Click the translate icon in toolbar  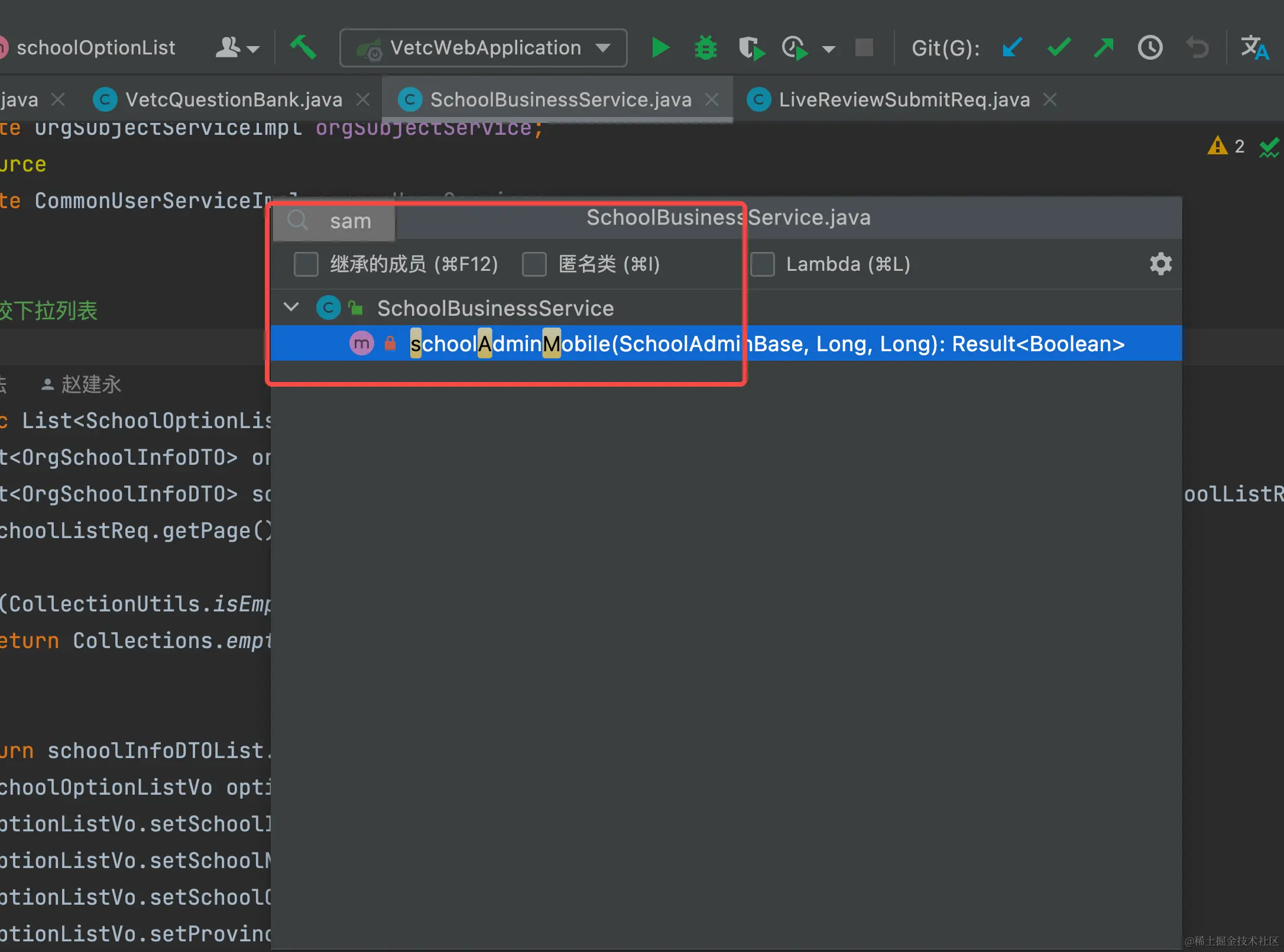(x=1254, y=48)
